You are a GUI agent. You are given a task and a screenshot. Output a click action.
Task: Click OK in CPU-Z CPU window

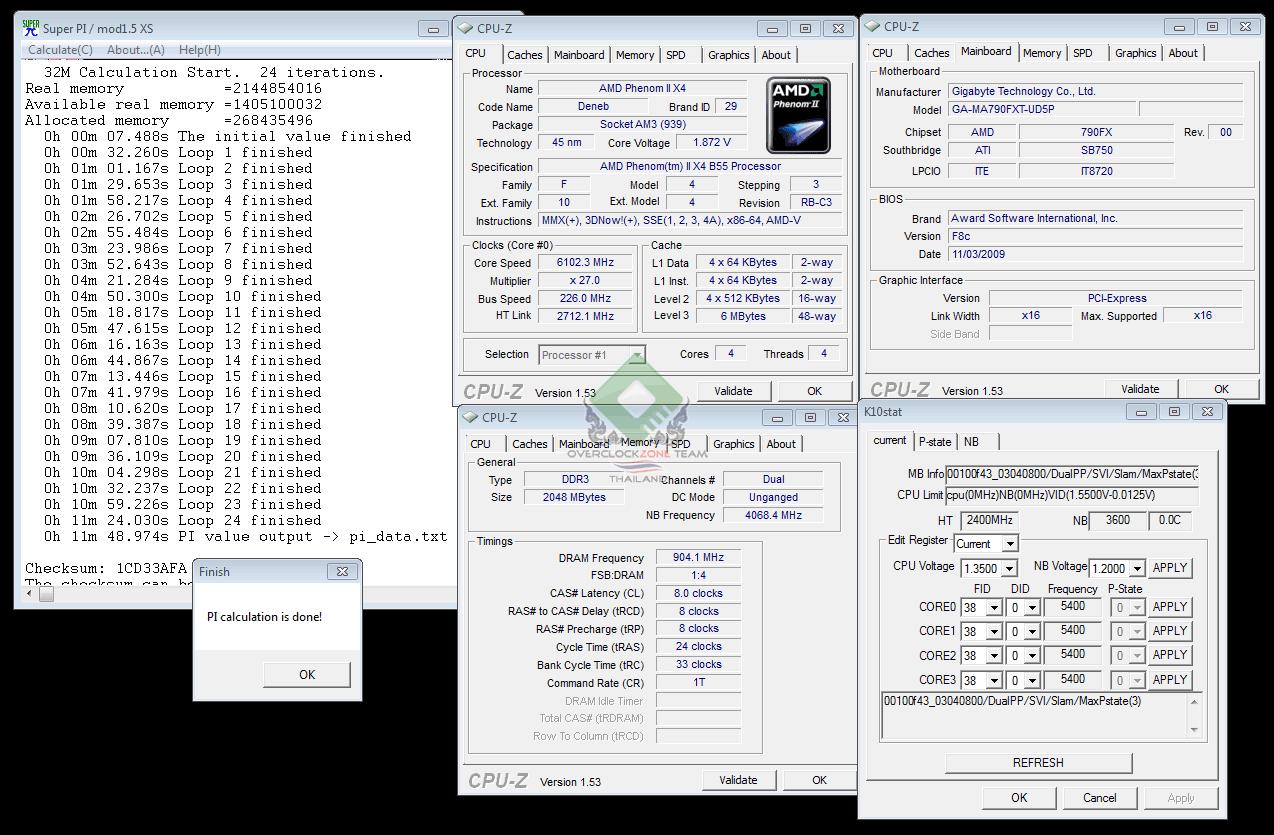pos(814,391)
